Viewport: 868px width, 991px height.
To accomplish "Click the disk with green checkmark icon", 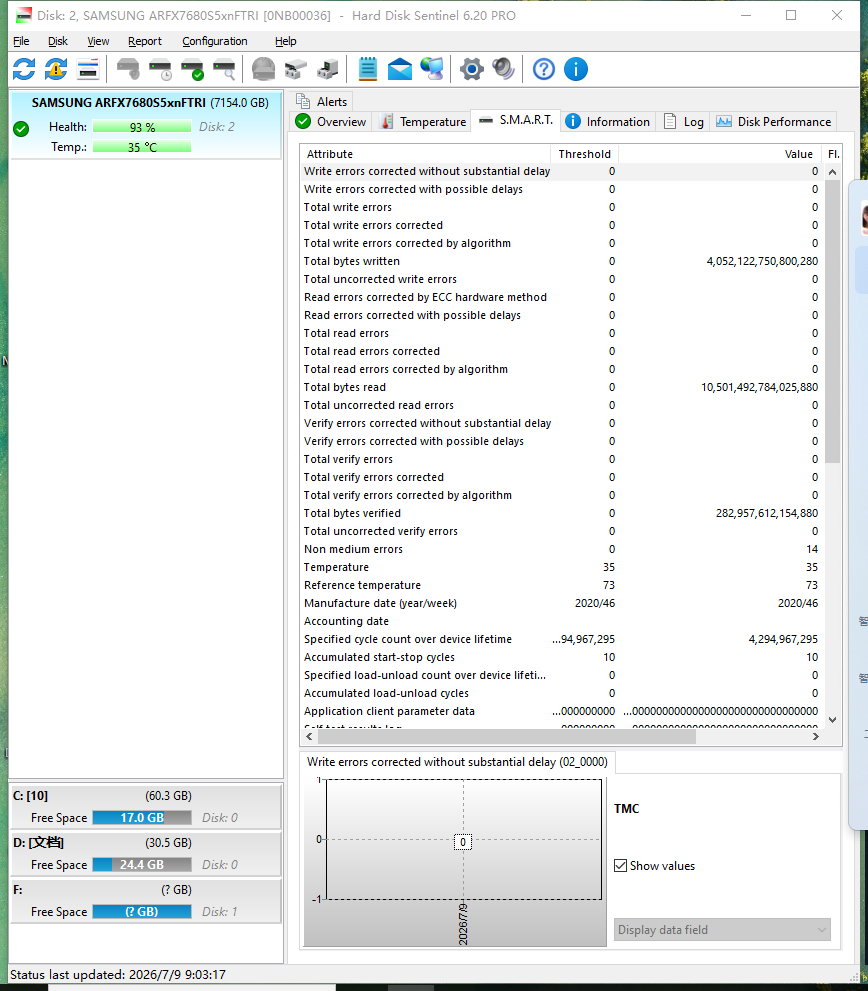I will [x=192, y=69].
